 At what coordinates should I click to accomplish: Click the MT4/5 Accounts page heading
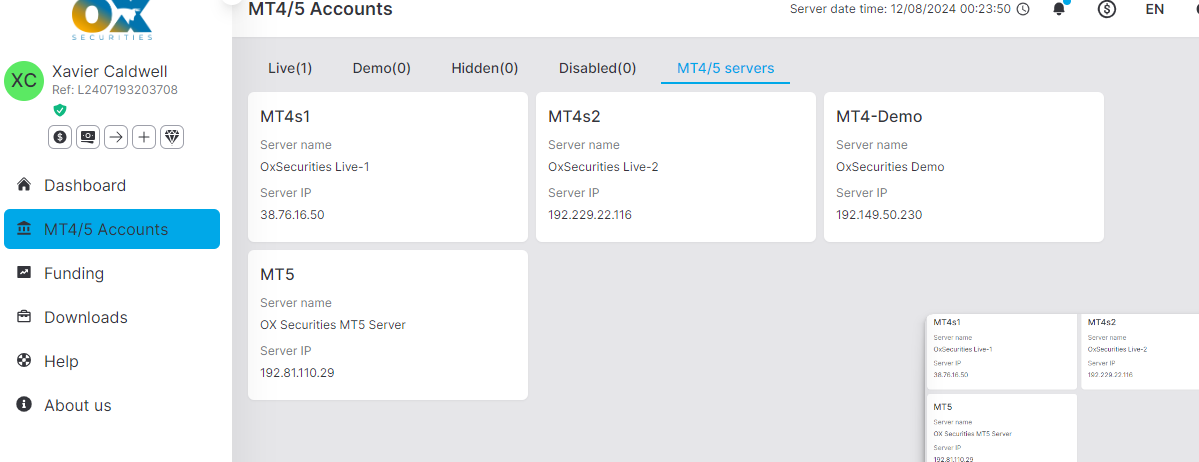[x=320, y=9]
